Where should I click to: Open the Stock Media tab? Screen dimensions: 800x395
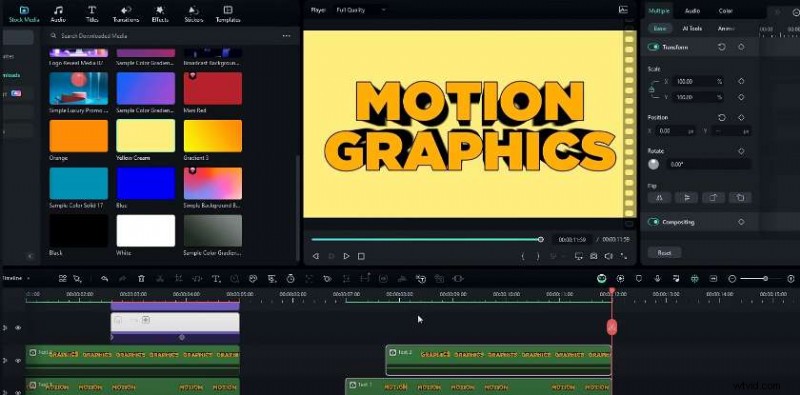click(24, 14)
